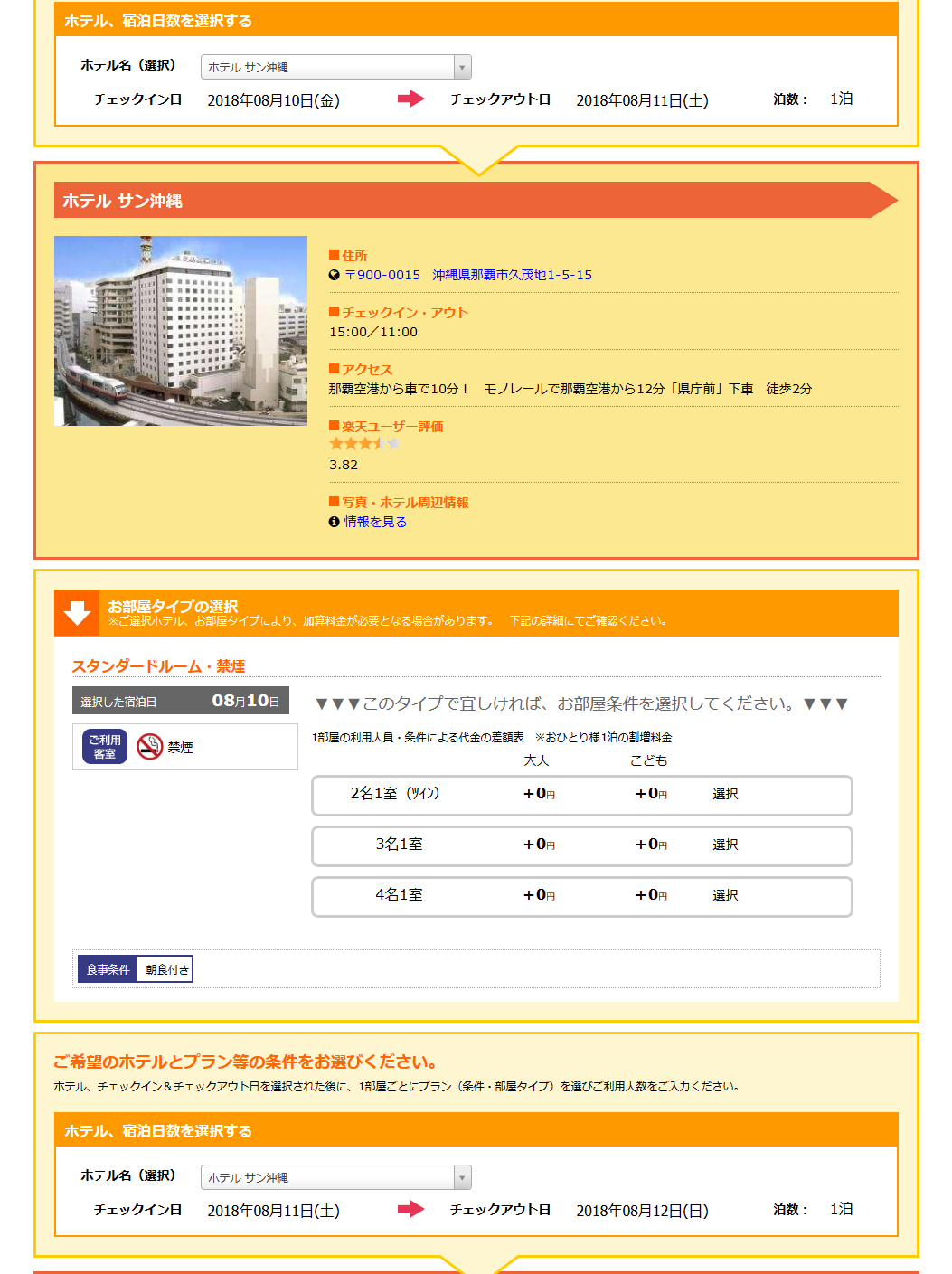Click the rating value 3.82
The height and width of the screenshot is (1274, 952).
344,465
